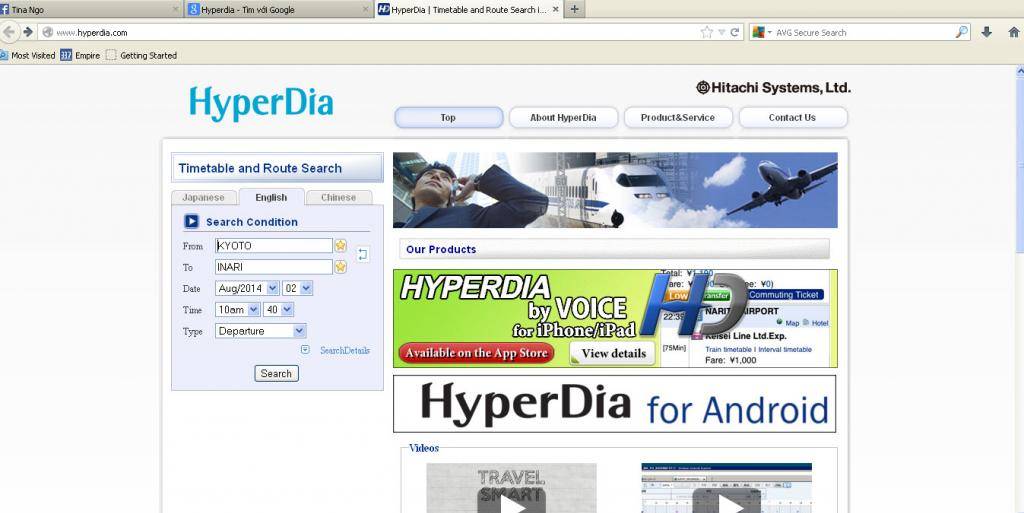Viewport: 1024px width, 513px height.
Task: Click the Our Products heading
Action: pyautogui.click(x=441, y=249)
